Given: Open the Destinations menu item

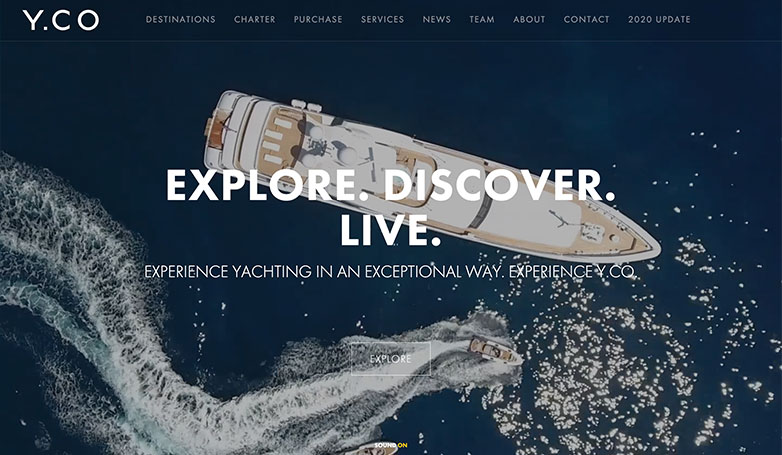Looking at the screenshot, I should 181,19.
